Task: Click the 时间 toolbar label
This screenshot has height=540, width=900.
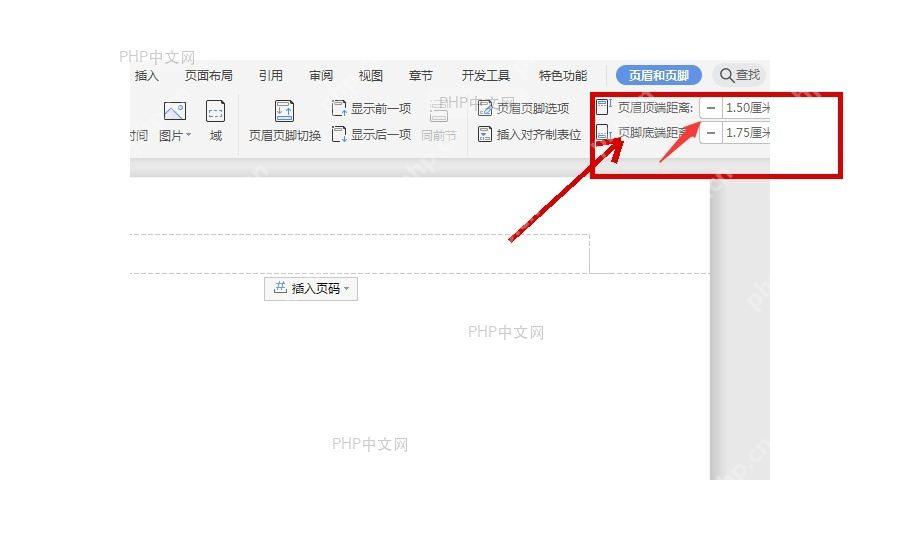Action: point(138,135)
